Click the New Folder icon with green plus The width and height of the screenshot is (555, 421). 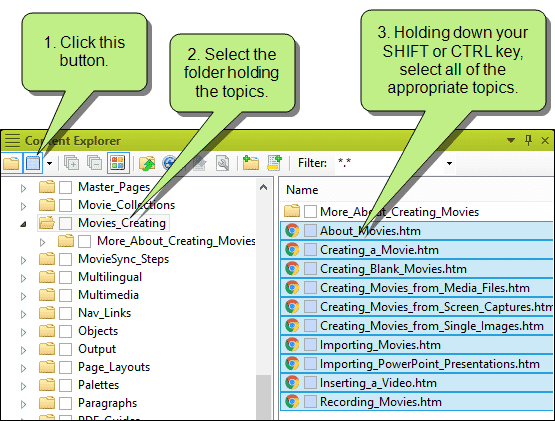tap(251, 163)
